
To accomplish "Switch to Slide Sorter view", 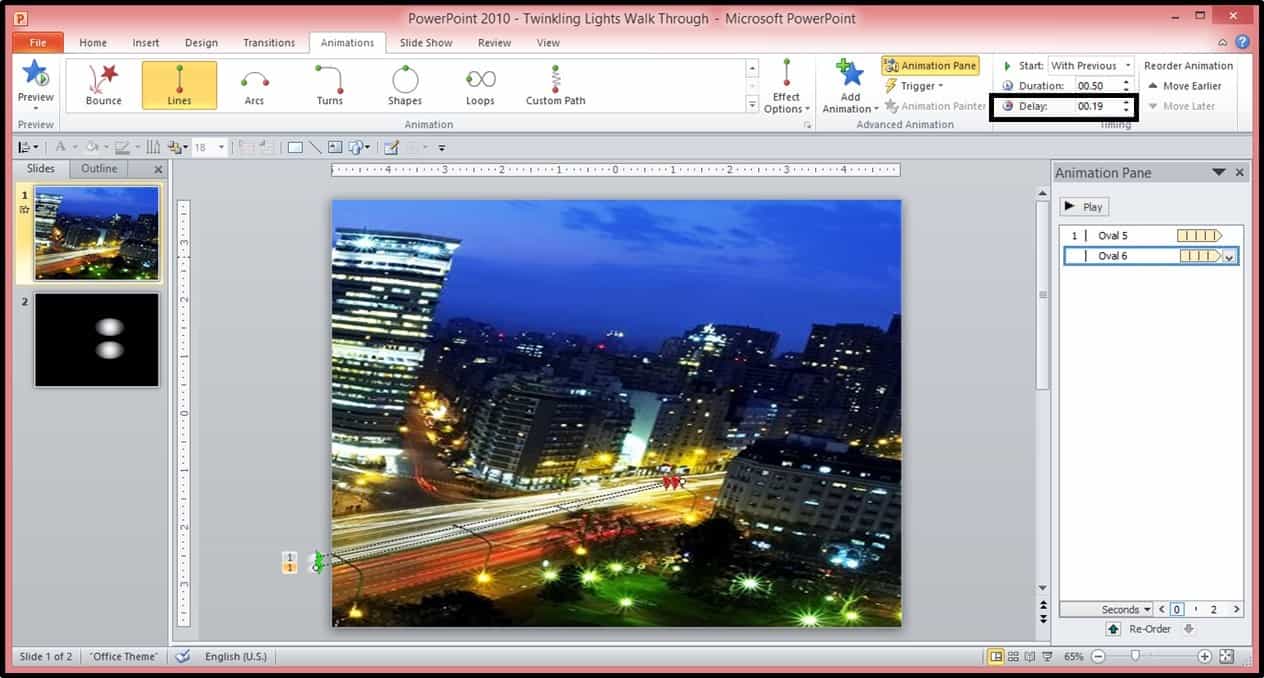I will pyautogui.click(x=1013, y=657).
